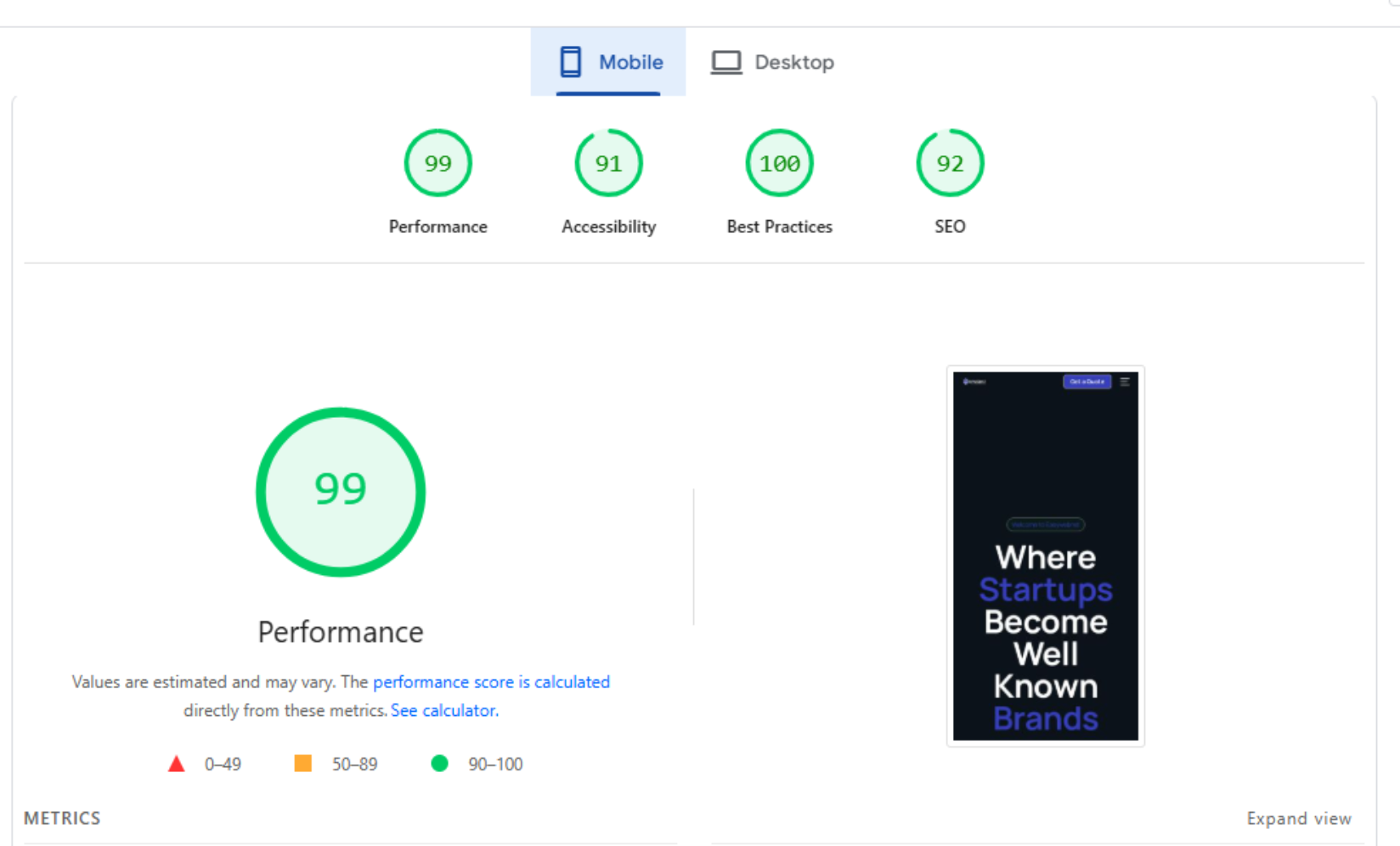The image size is (1400, 846).
Task: Open the Accessibility gauge showing 91
Action: (x=608, y=163)
